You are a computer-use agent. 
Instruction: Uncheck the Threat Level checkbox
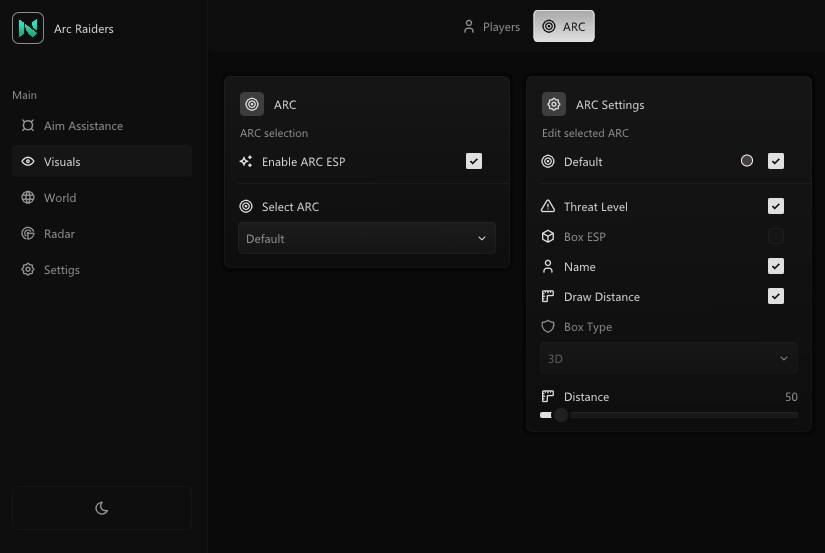[x=776, y=207]
